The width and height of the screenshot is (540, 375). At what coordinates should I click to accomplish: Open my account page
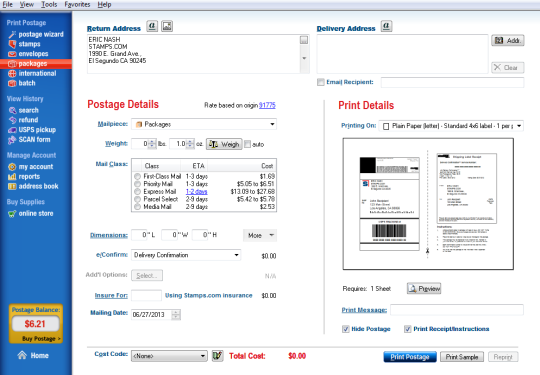[31, 167]
